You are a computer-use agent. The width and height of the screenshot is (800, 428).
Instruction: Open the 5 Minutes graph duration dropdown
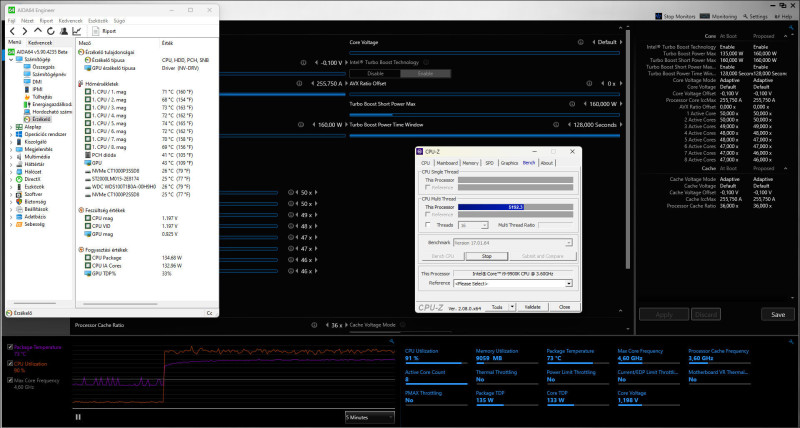370,417
